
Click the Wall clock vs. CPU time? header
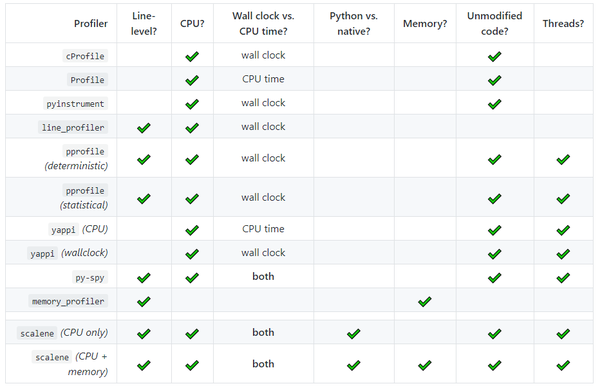coord(263,23)
